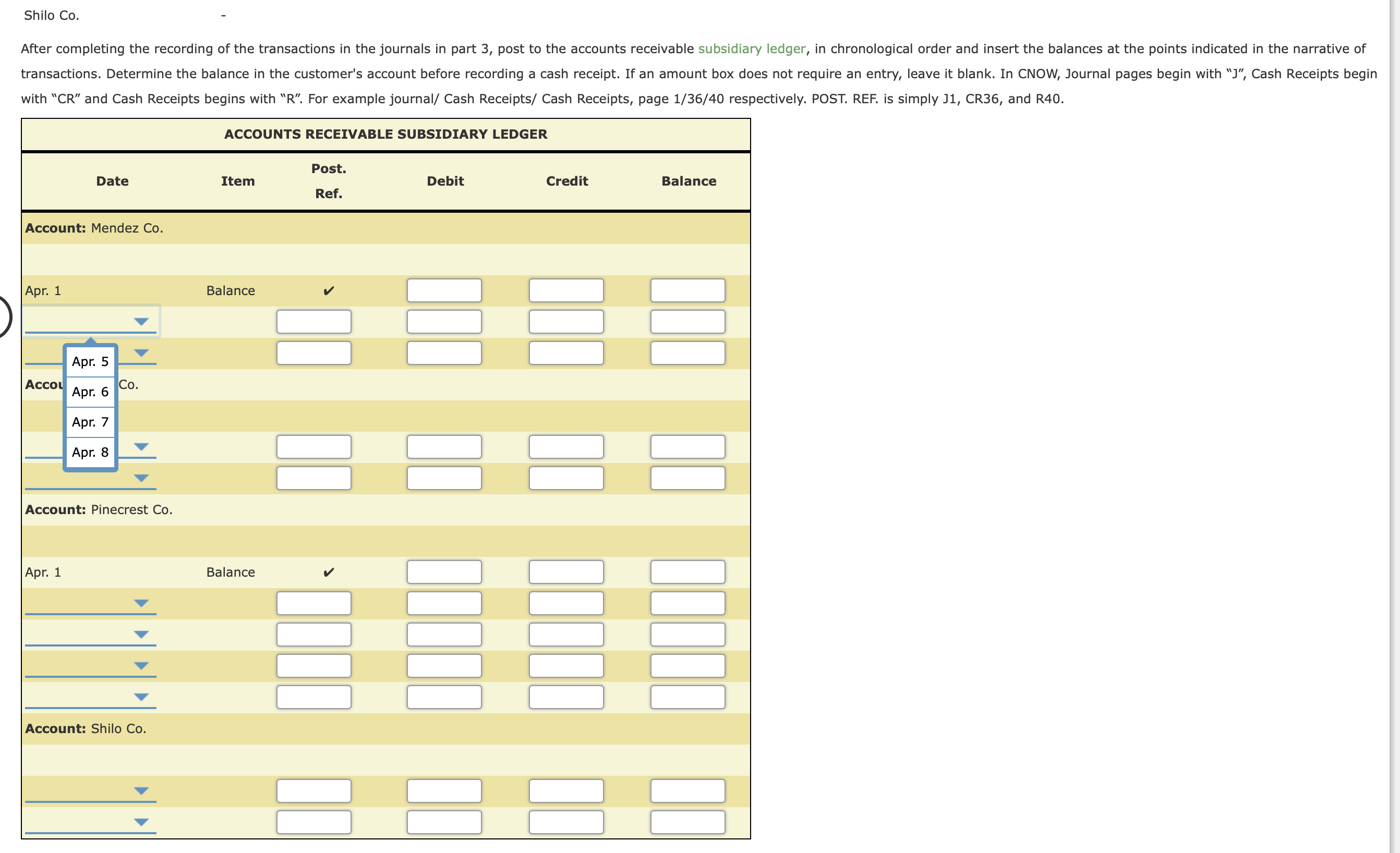
Task: Open the third date dropdown in Pinecrest Co. section
Action: pos(141,666)
